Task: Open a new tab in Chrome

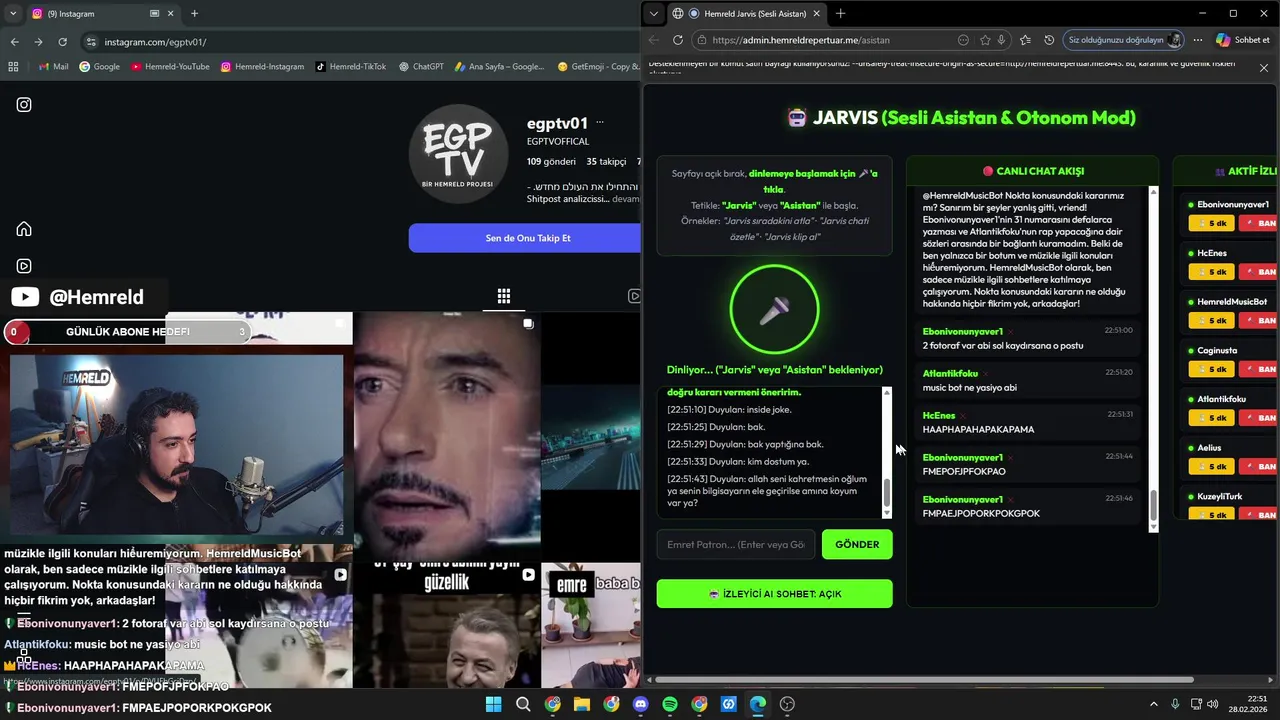Action: click(194, 13)
